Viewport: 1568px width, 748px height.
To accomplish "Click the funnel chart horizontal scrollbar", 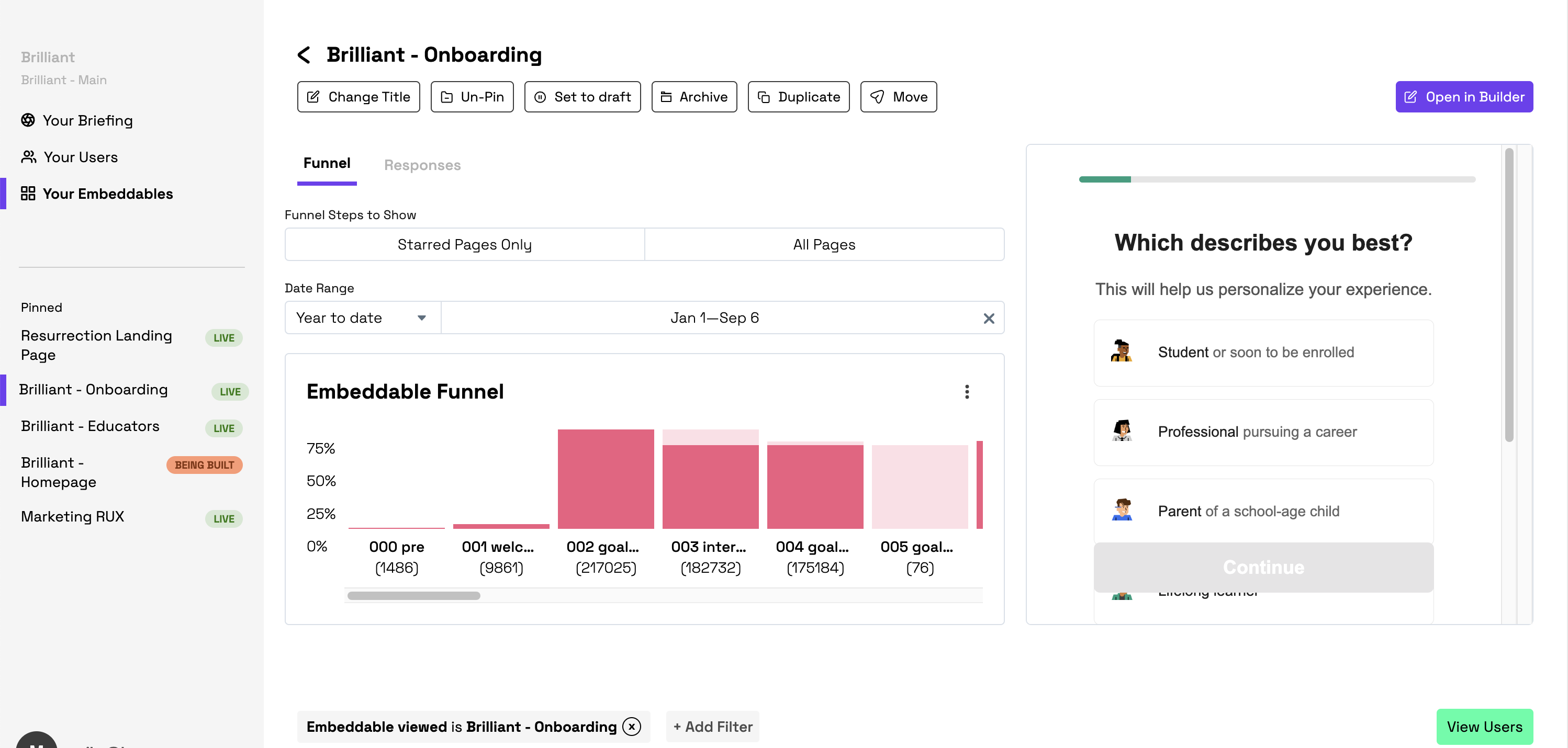I will [x=414, y=596].
